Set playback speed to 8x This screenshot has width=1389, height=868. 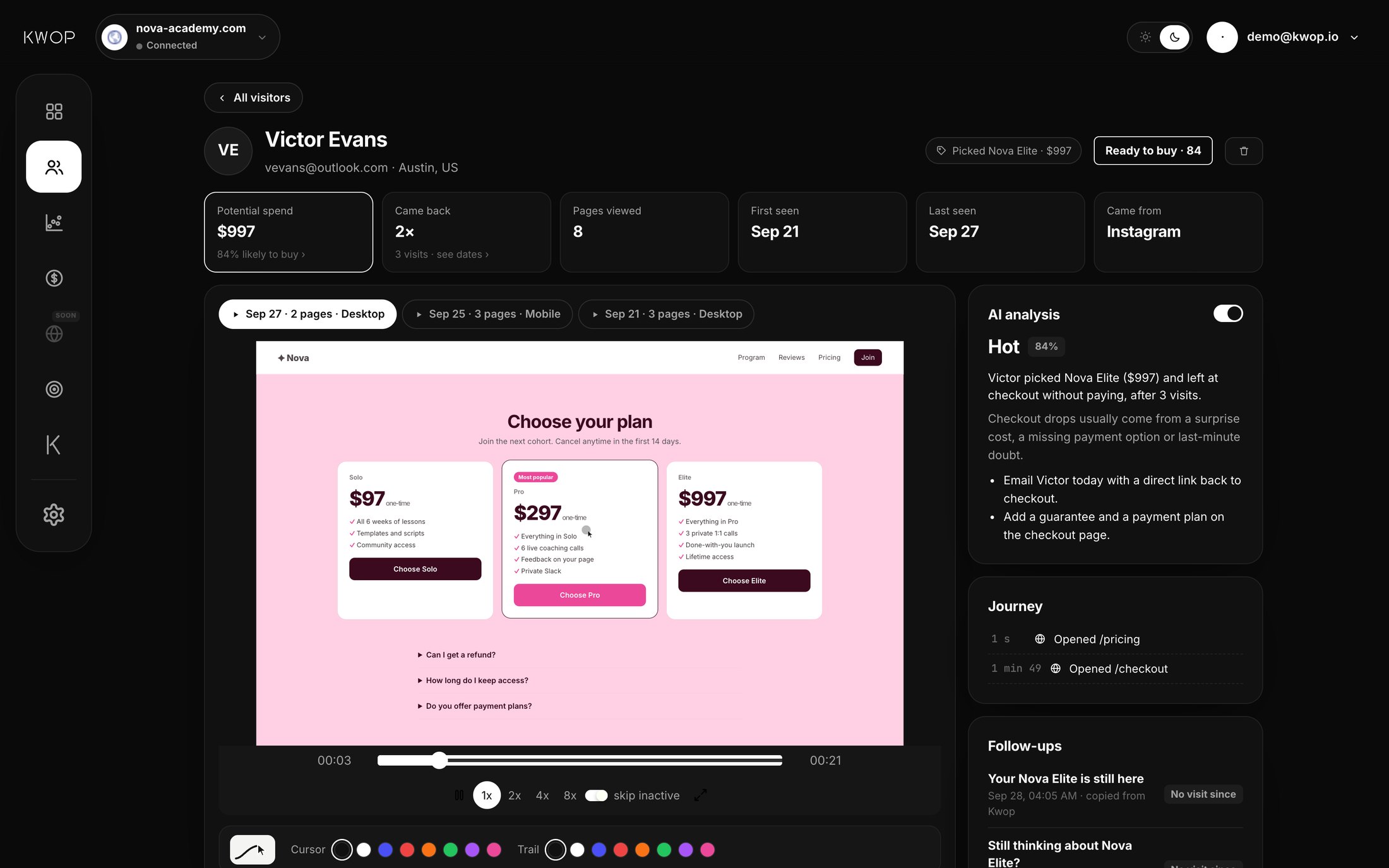570,795
